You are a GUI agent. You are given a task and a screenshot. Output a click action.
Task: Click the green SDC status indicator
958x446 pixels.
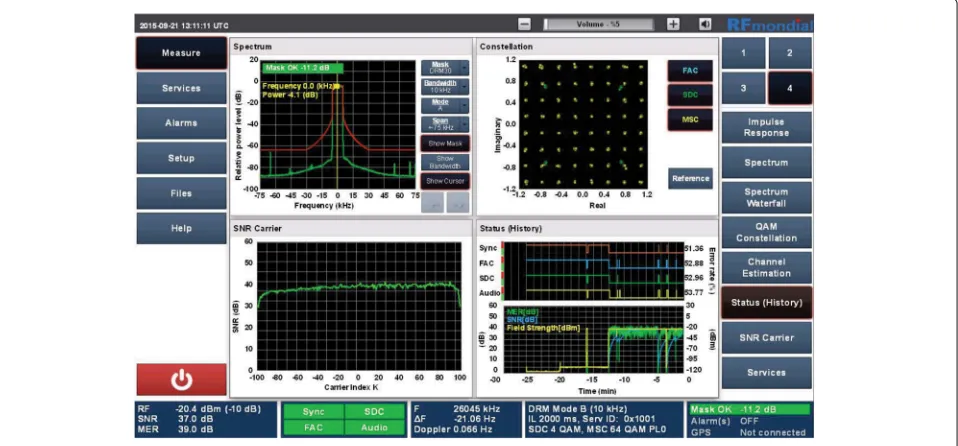[x=375, y=412]
